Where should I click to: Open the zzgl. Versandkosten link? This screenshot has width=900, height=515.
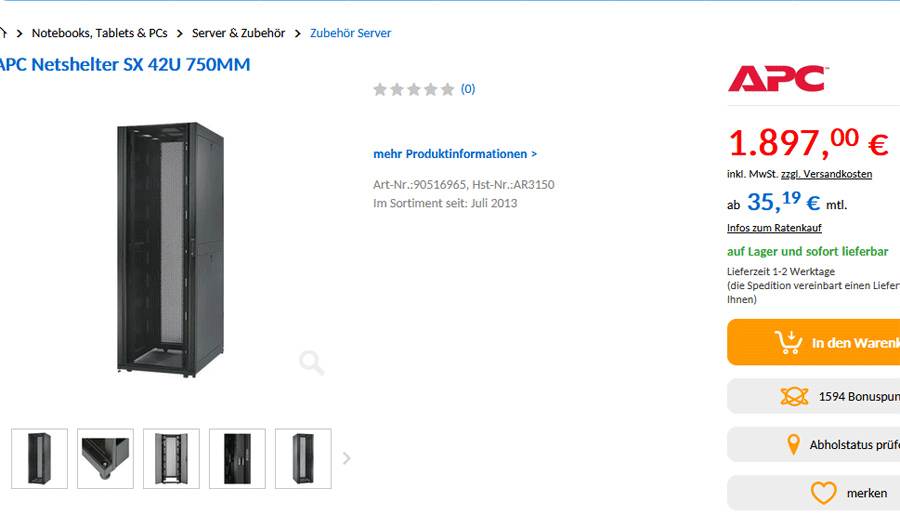coord(827,174)
